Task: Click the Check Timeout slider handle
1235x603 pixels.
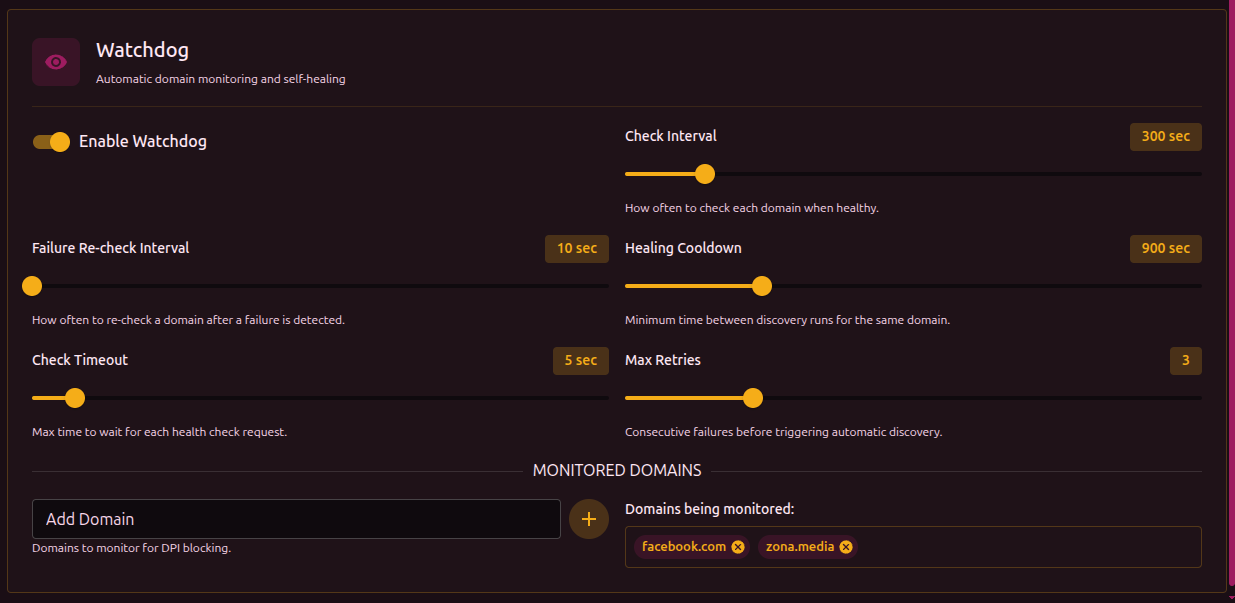Action: click(75, 398)
